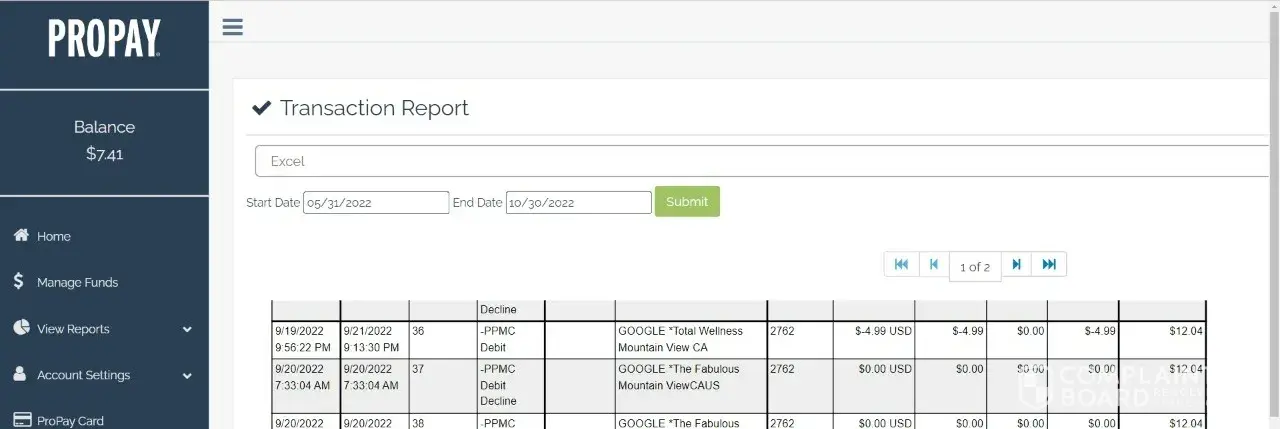
Task: Open the Excel export format dropdown
Action: 760,161
